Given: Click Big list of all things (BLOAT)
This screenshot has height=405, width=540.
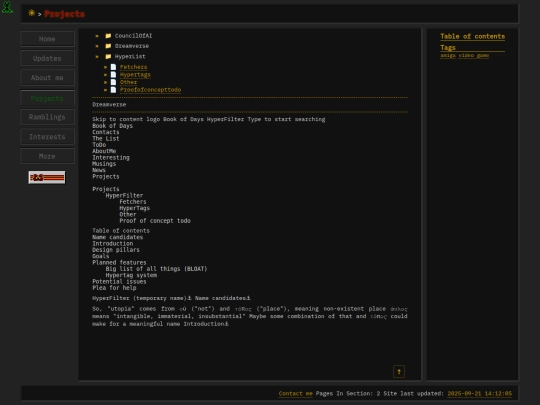Looking at the screenshot, I should (156, 269).
